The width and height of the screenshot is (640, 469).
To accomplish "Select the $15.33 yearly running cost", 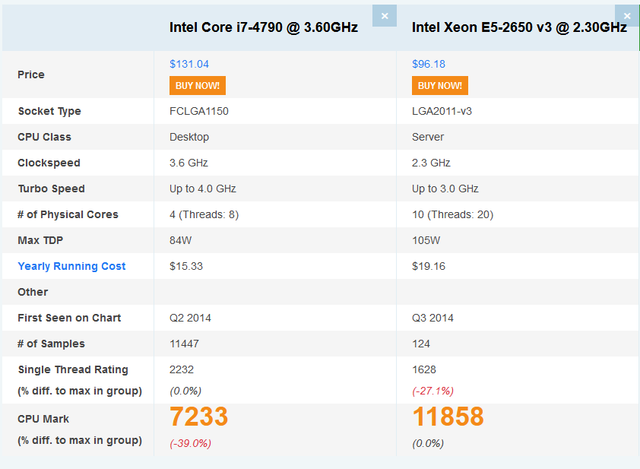I will coord(186,266).
